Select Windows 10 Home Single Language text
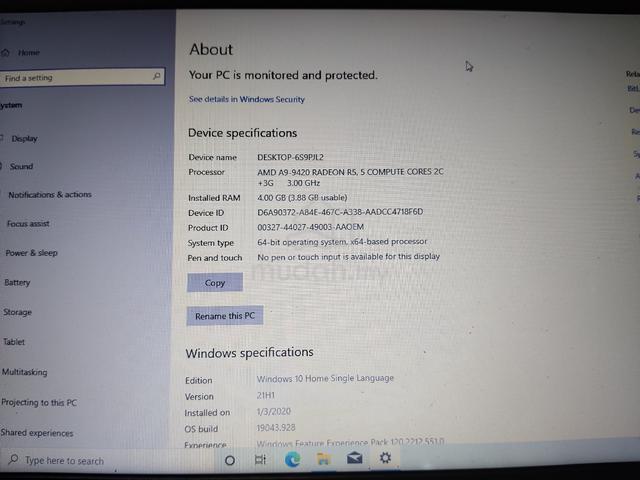The image size is (640, 480). [325, 378]
